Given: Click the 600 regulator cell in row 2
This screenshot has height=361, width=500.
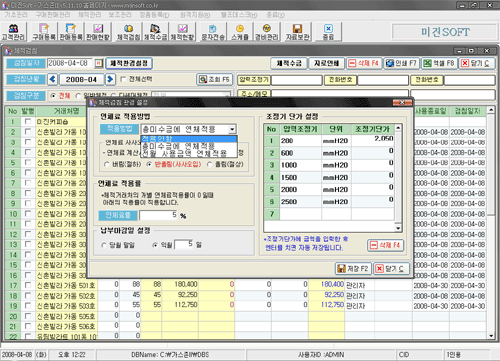Looking at the screenshot, I should 301,153.
